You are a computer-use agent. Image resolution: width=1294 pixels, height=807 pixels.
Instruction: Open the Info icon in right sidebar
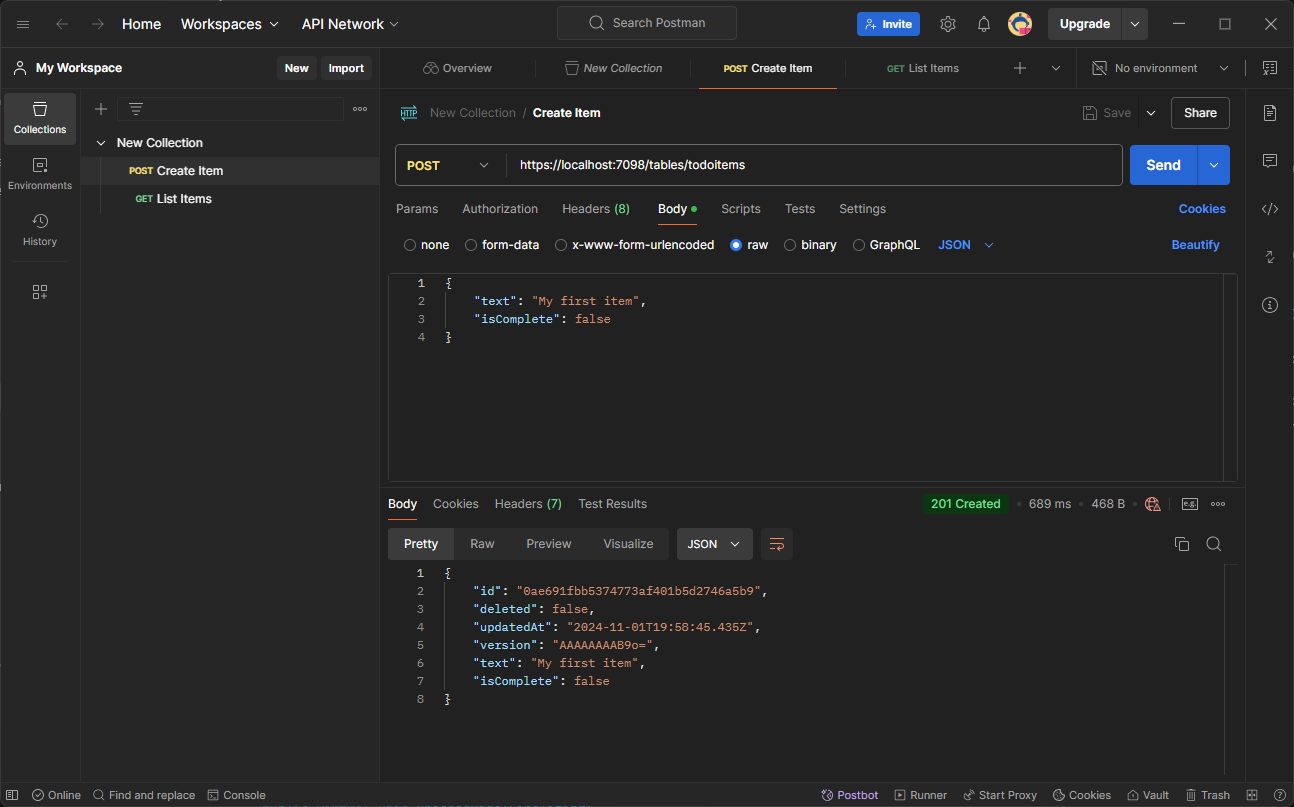1270,305
